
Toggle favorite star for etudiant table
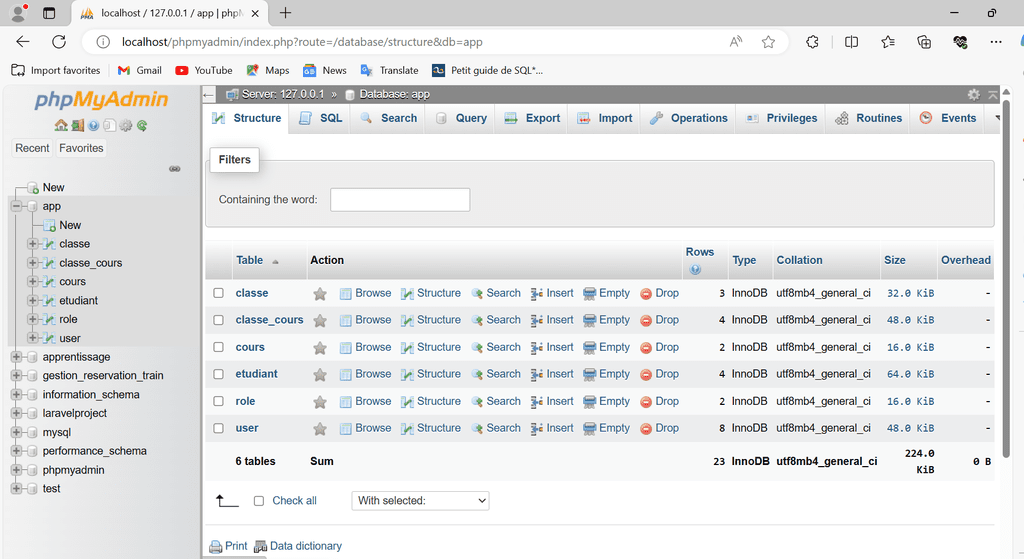point(319,375)
